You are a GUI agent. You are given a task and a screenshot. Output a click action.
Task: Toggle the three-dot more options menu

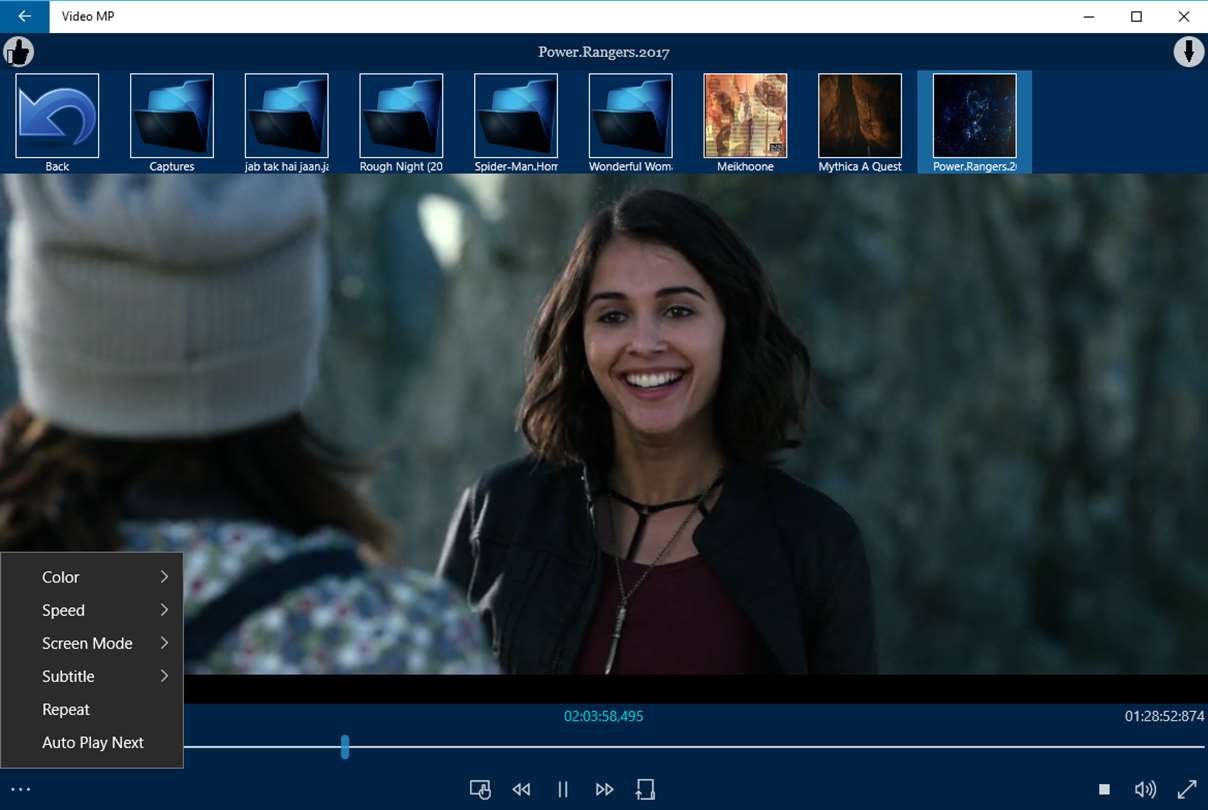(21, 789)
